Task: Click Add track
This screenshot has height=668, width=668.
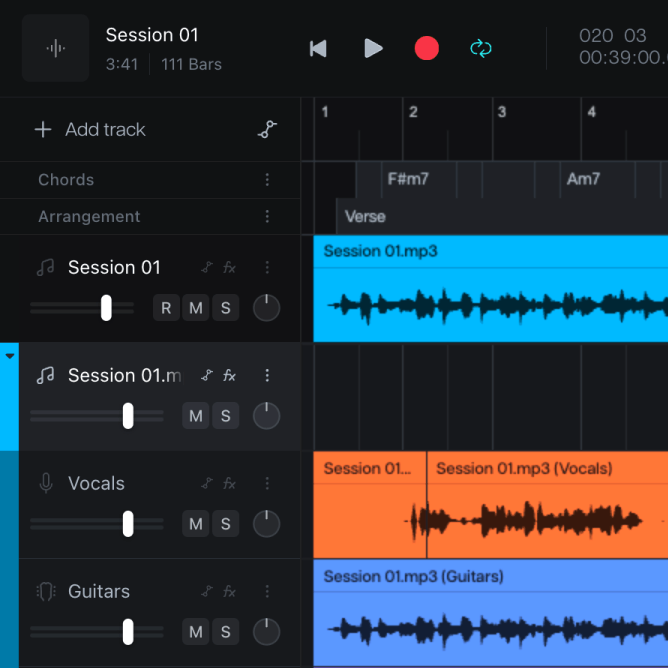Action: click(x=90, y=130)
